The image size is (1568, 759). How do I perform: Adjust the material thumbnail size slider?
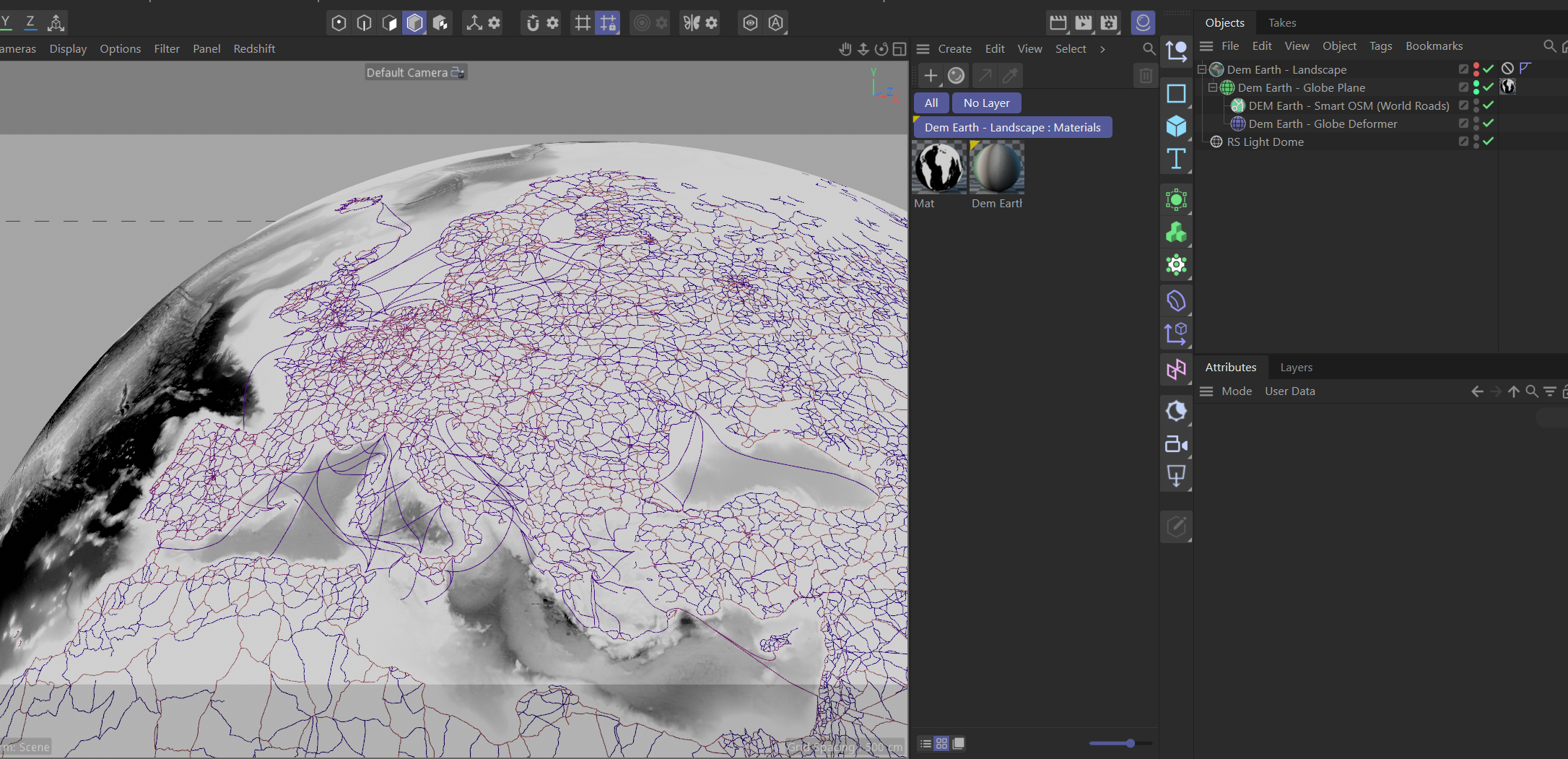[1121, 743]
